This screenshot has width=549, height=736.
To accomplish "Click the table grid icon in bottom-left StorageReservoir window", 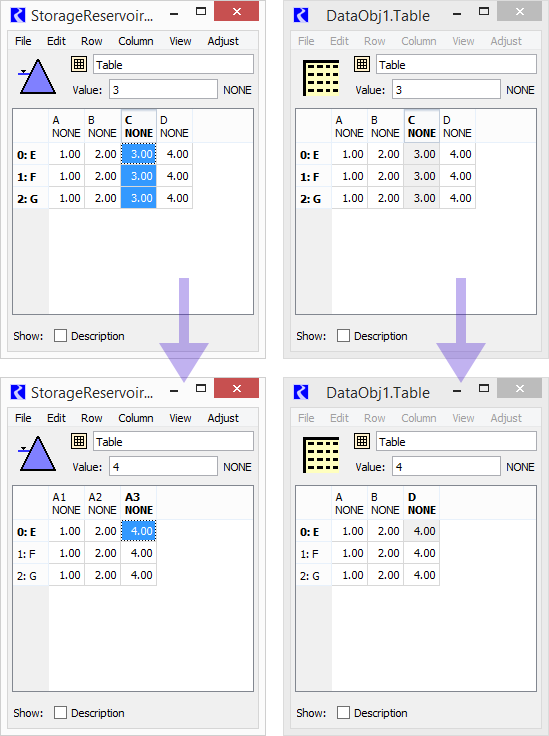I will (79, 441).
